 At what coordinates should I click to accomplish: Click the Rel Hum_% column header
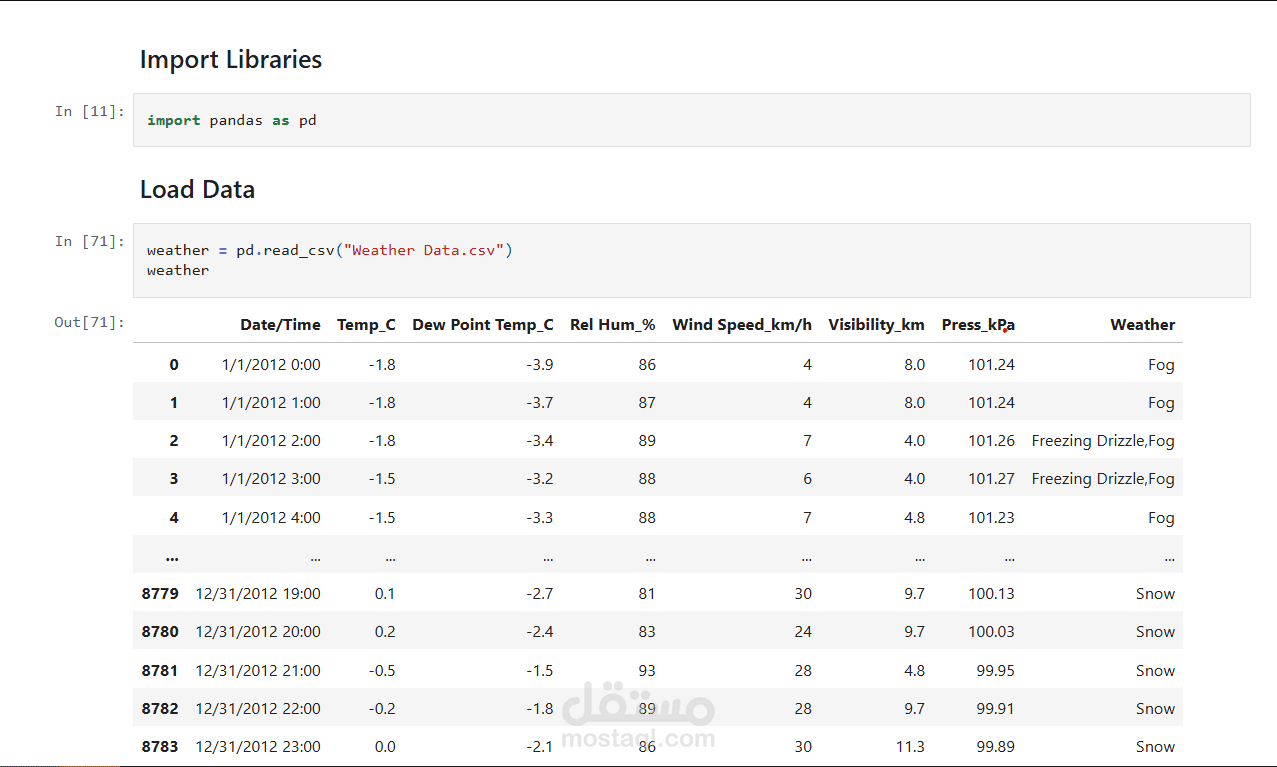point(613,325)
